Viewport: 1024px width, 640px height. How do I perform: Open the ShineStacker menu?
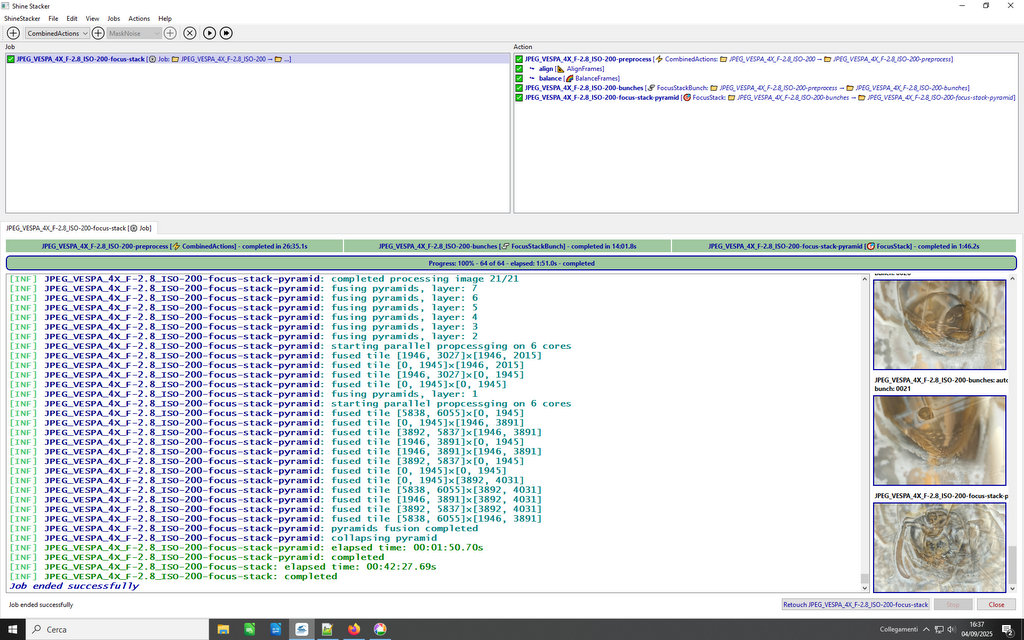[x=22, y=19]
